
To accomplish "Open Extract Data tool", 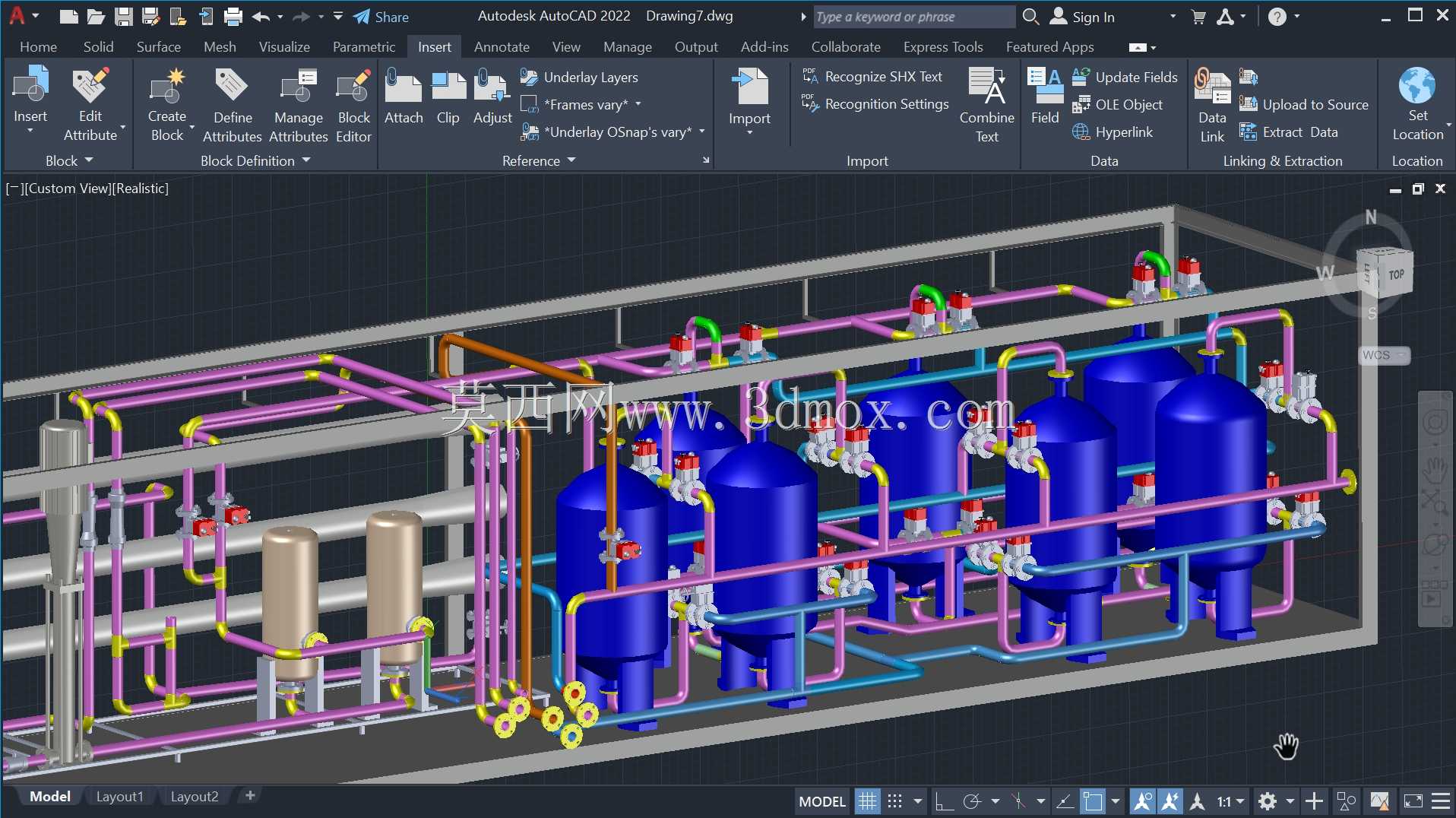I will pos(1289,132).
